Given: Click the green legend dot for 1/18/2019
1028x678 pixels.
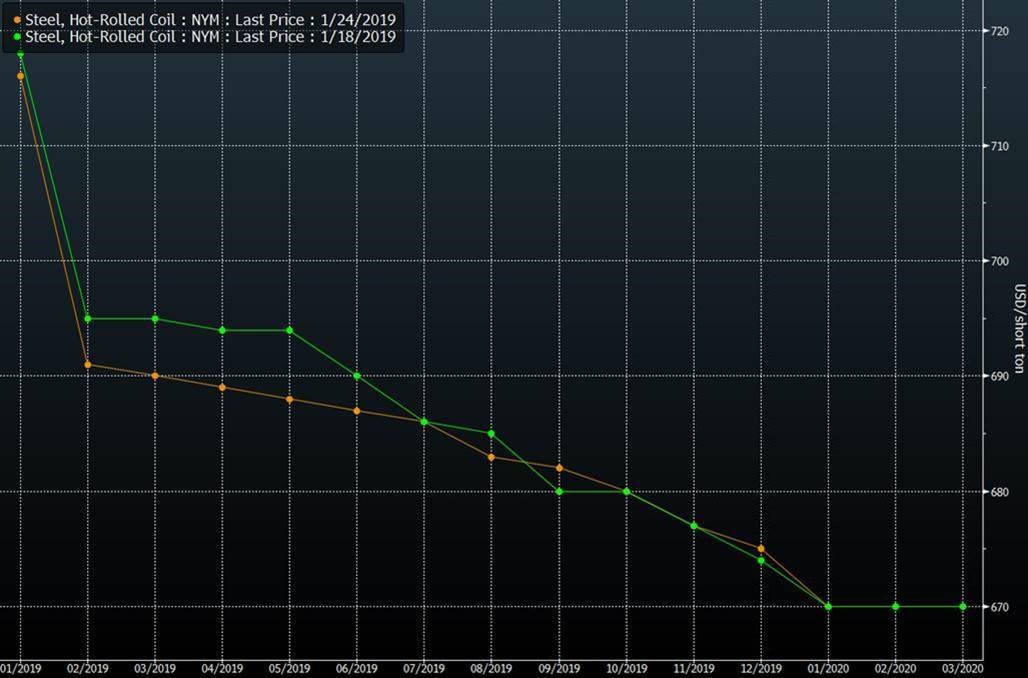Looking at the screenshot, I should [x=17, y=38].
